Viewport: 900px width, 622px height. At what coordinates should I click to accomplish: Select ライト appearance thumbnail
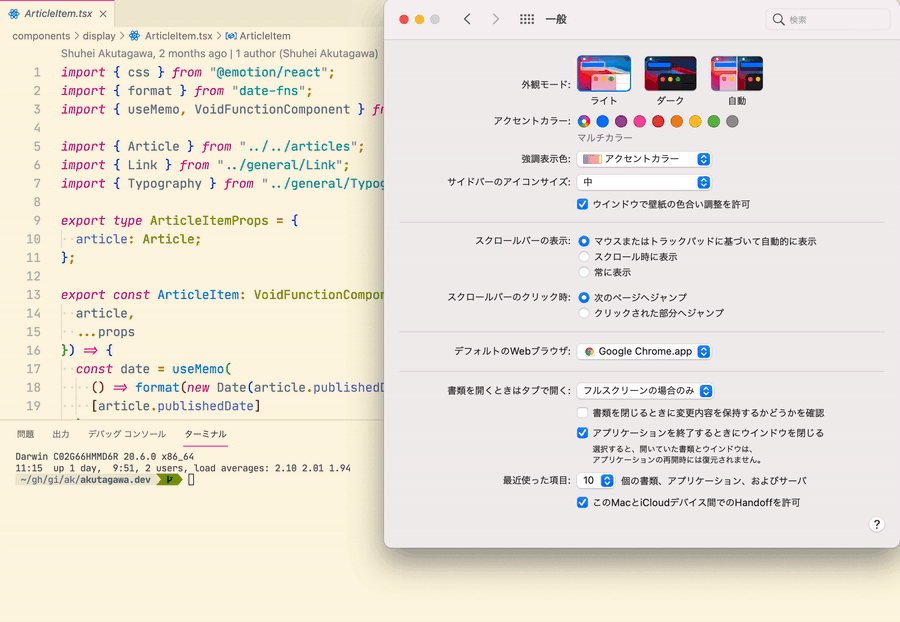pos(604,73)
